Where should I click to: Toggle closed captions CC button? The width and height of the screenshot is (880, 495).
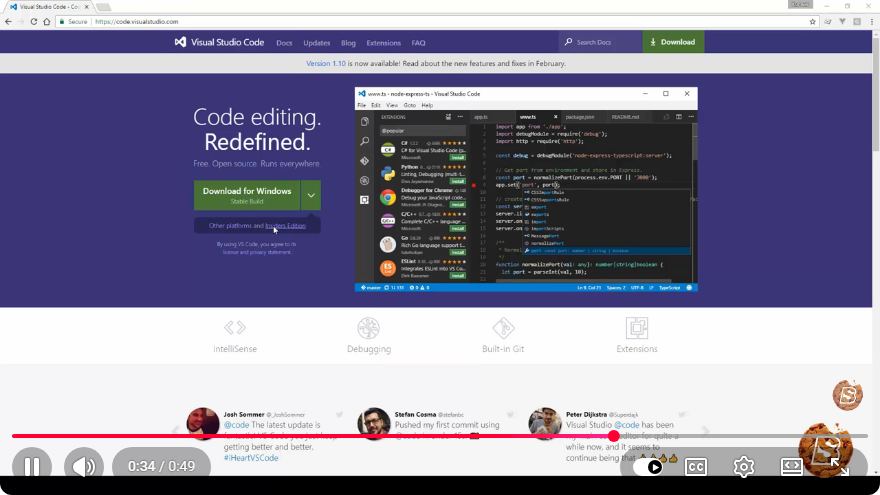point(696,467)
